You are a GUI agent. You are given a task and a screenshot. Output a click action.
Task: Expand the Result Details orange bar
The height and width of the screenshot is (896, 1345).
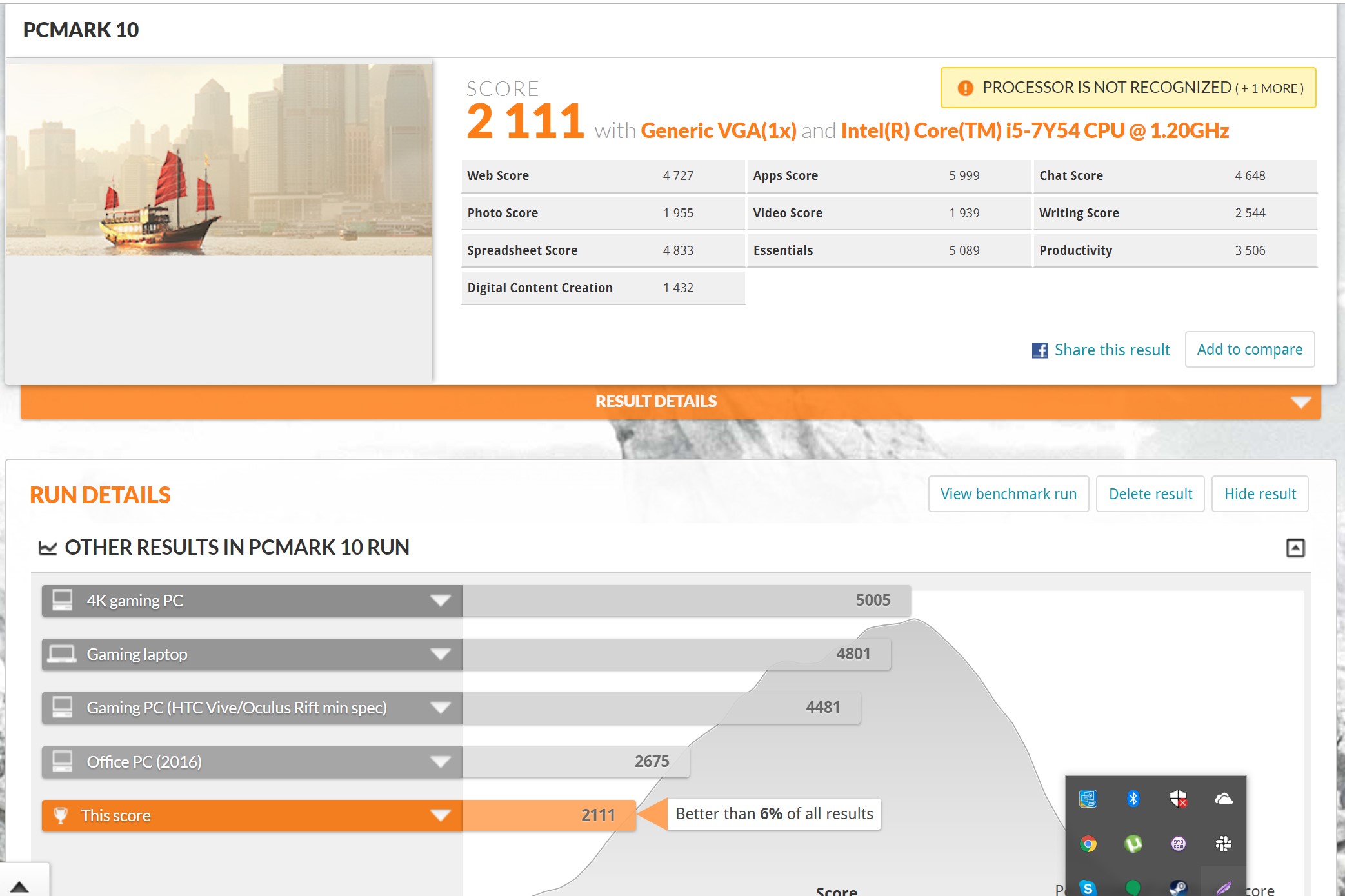(671, 402)
